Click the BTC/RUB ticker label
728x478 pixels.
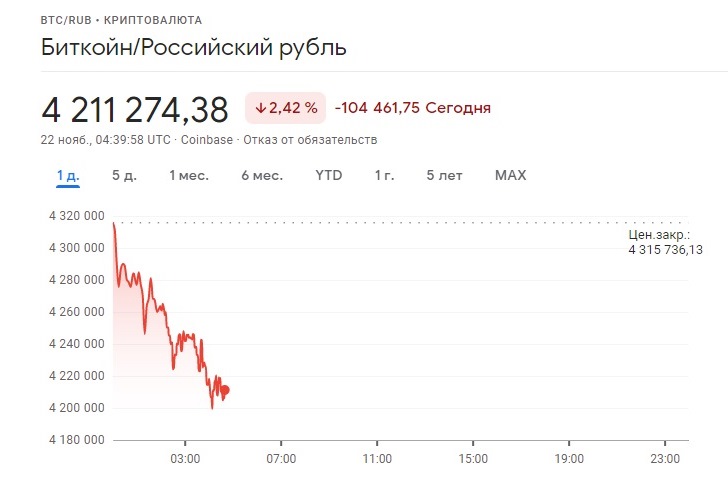[x=66, y=20]
